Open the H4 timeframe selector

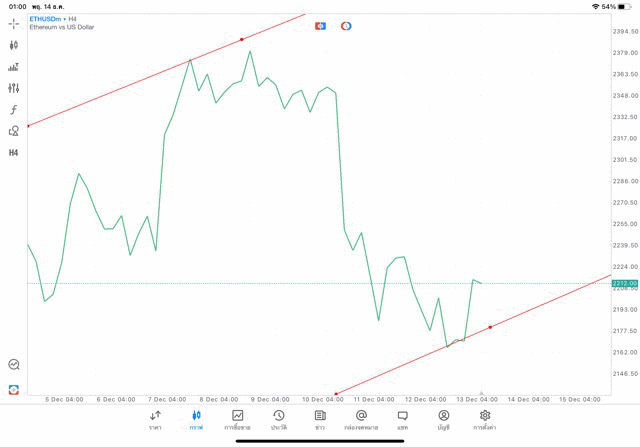click(14, 153)
